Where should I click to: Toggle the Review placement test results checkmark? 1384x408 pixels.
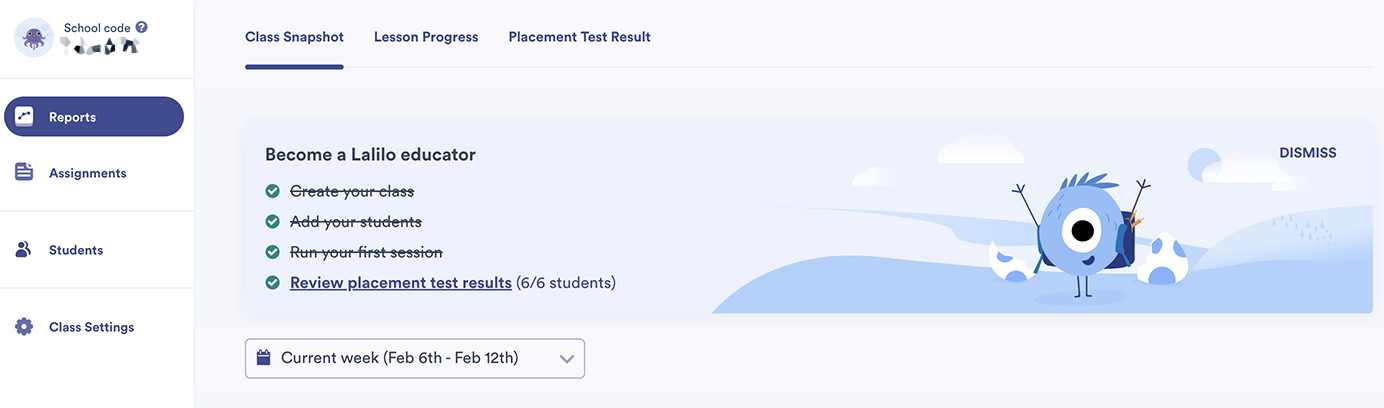272,283
